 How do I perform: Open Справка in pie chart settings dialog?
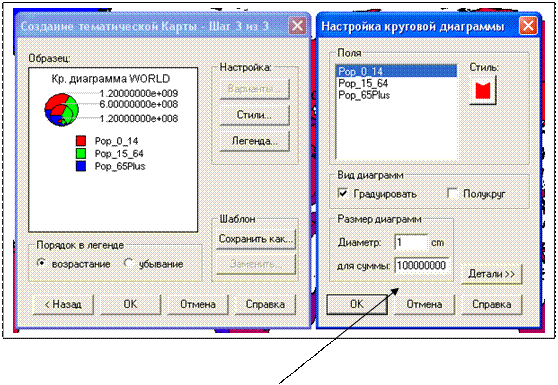(491, 304)
